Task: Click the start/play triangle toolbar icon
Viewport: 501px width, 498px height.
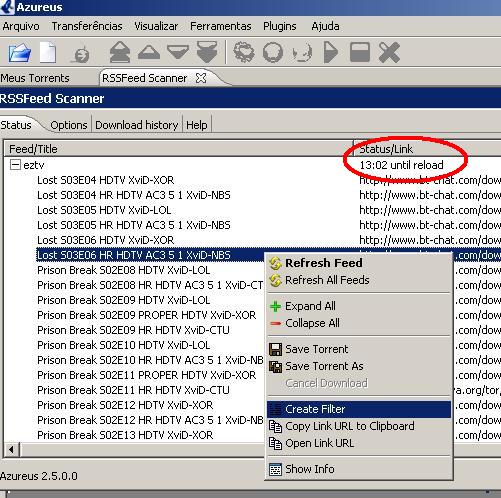Action: [331, 52]
